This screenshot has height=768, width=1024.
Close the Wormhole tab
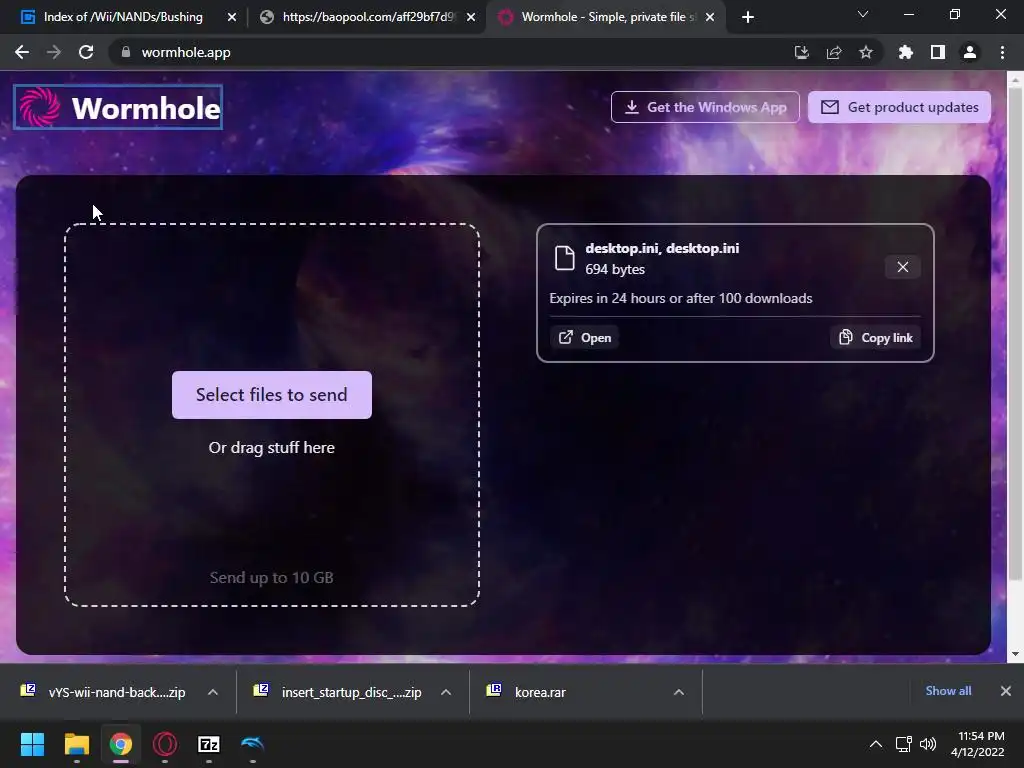click(x=710, y=17)
